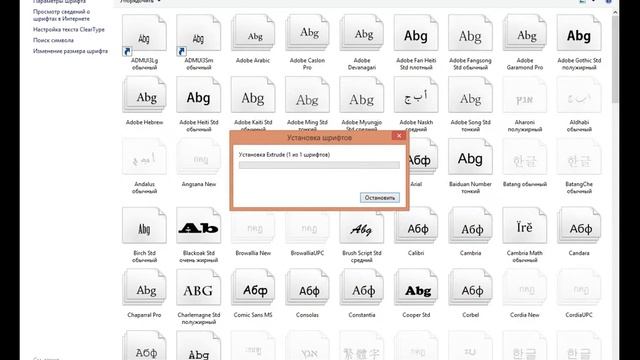
Task: Select Adobe Devanagari font icon
Action: [362, 34]
